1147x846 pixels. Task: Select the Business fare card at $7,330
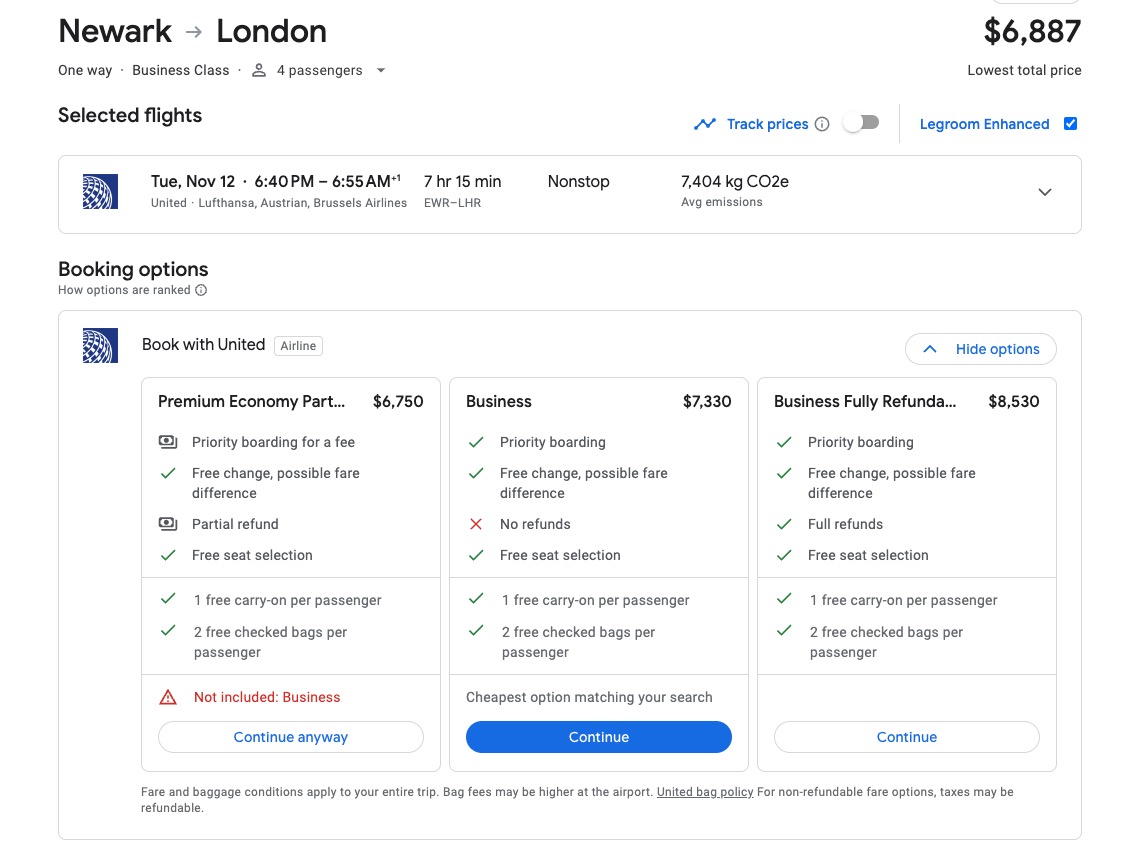(x=598, y=402)
